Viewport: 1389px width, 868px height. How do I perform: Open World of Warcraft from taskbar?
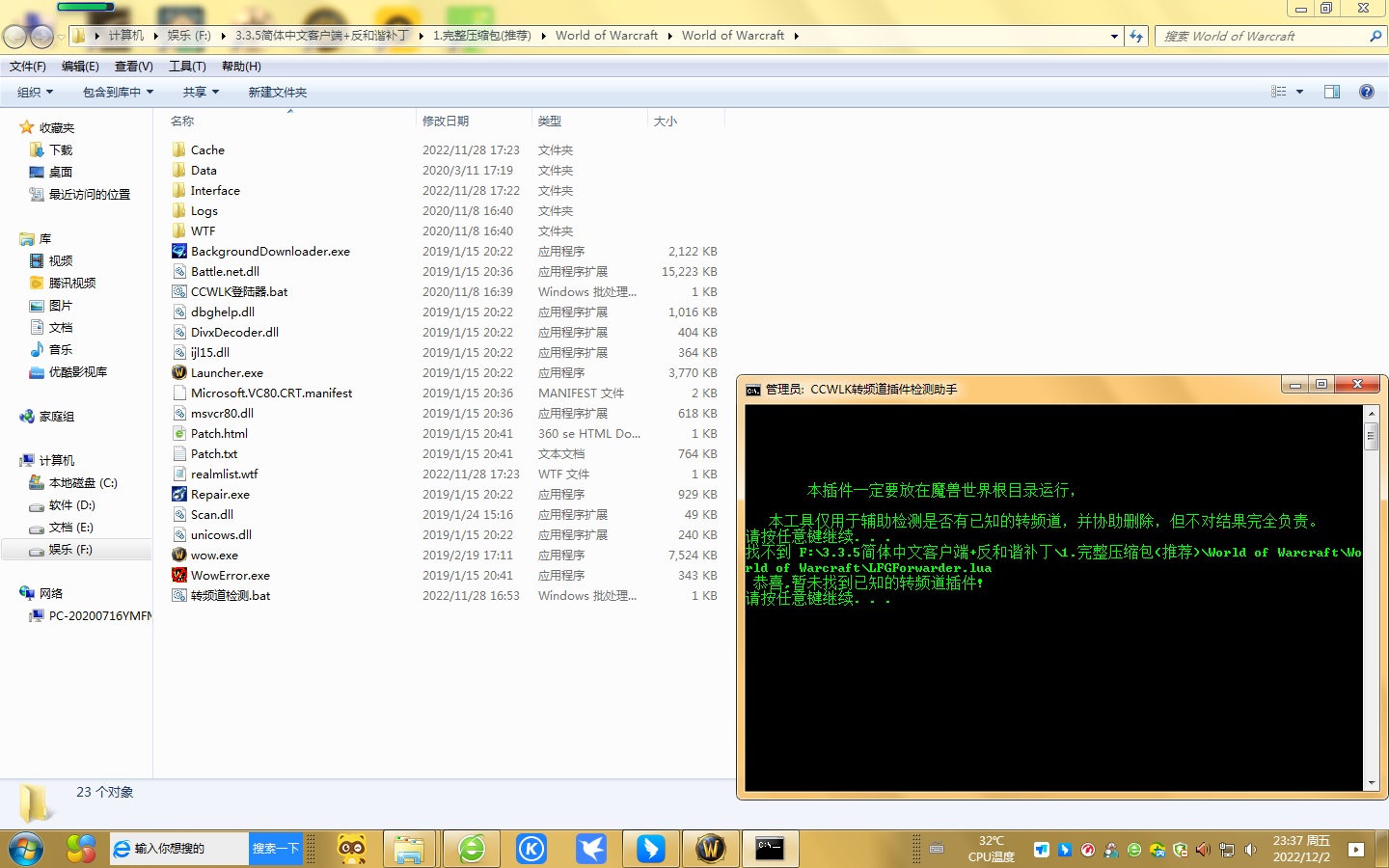click(710, 849)
